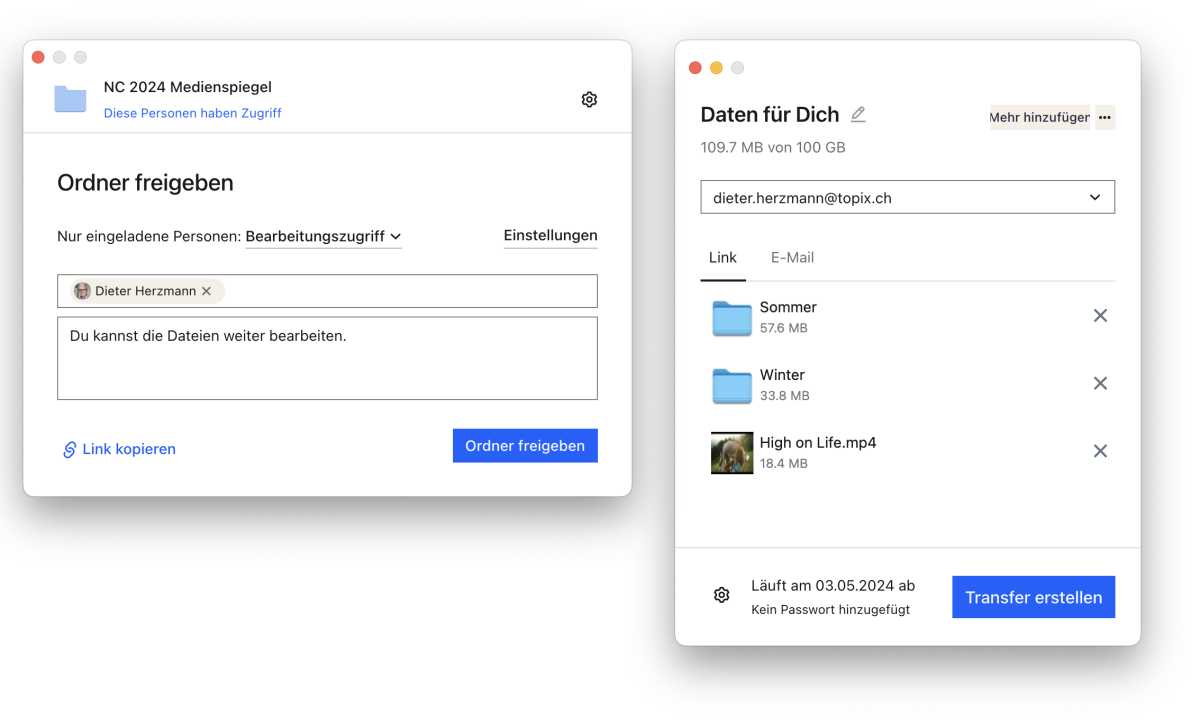1200x724 pixels.
Task: Click Mehr hinzufügen button
Action: point(1040,117)
